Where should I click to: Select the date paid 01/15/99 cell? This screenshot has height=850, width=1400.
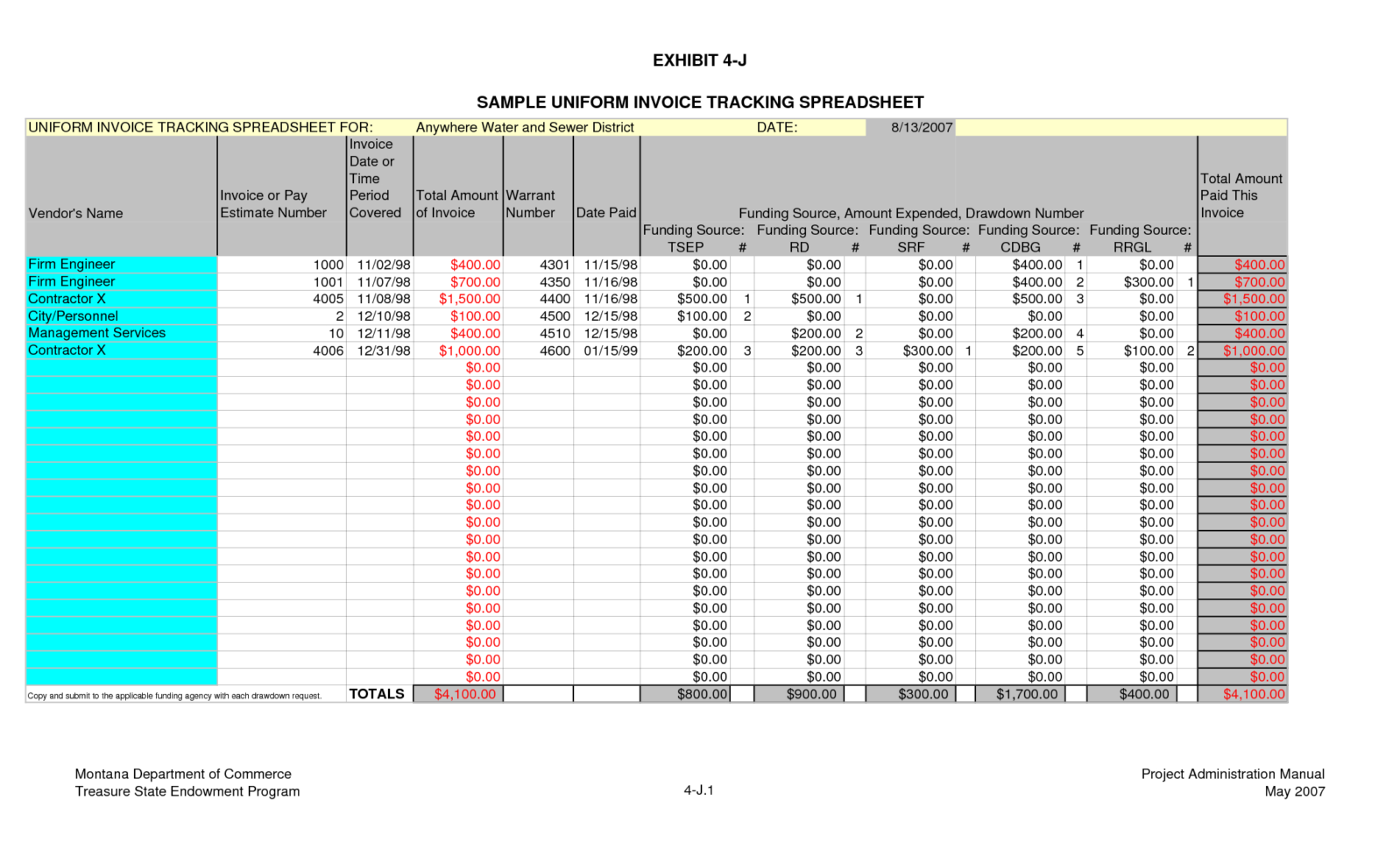(606, 351)
